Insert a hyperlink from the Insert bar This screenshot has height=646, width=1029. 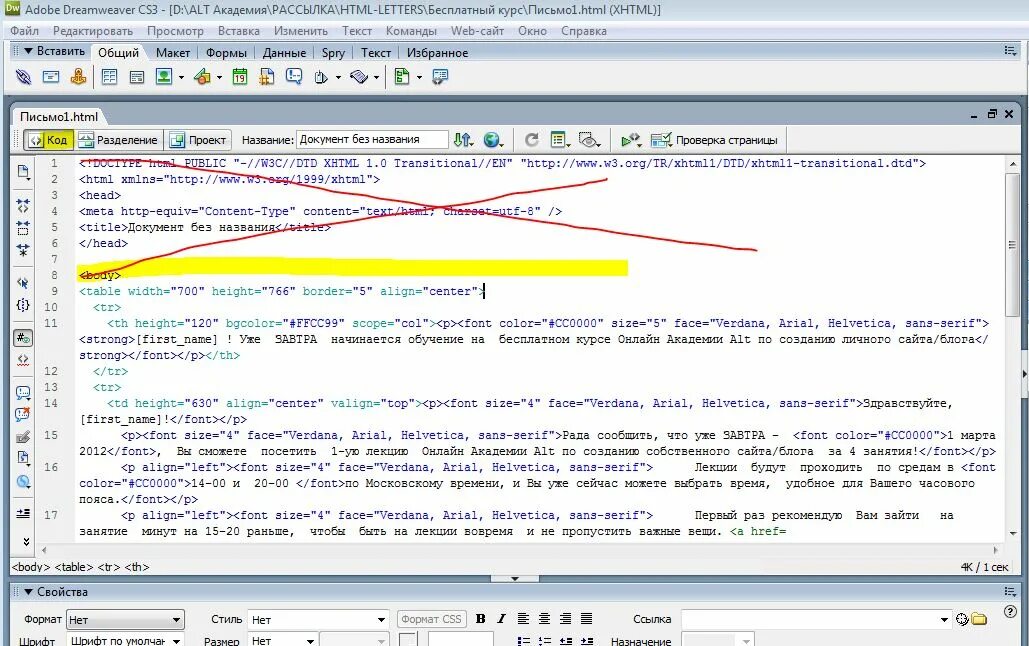coord(23,77)
